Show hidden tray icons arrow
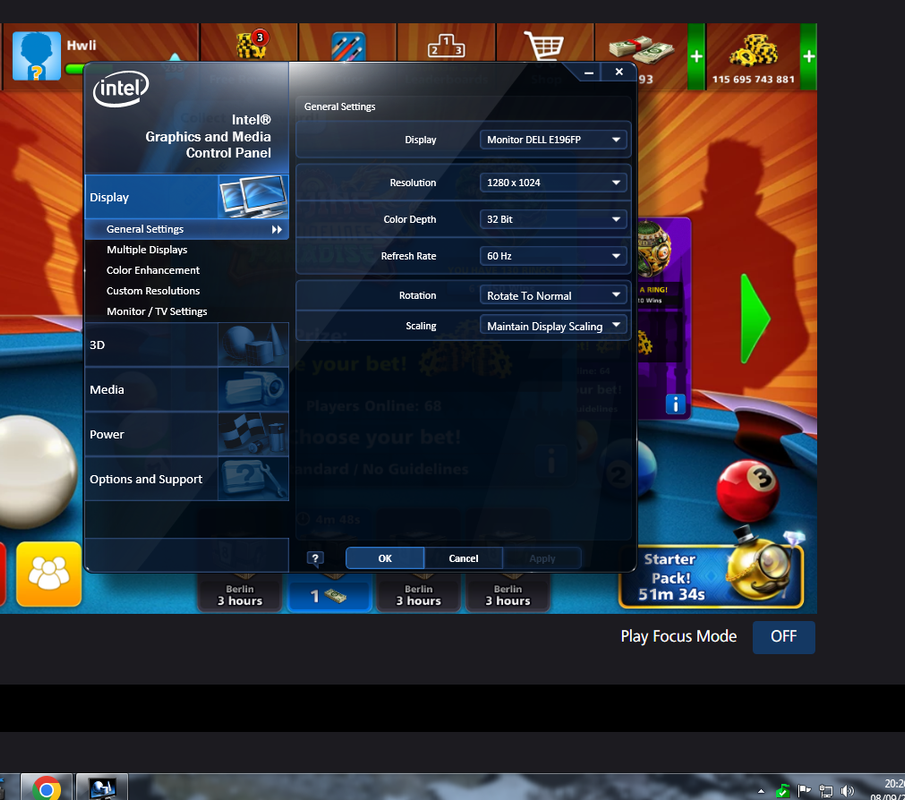 coord(761,791)
